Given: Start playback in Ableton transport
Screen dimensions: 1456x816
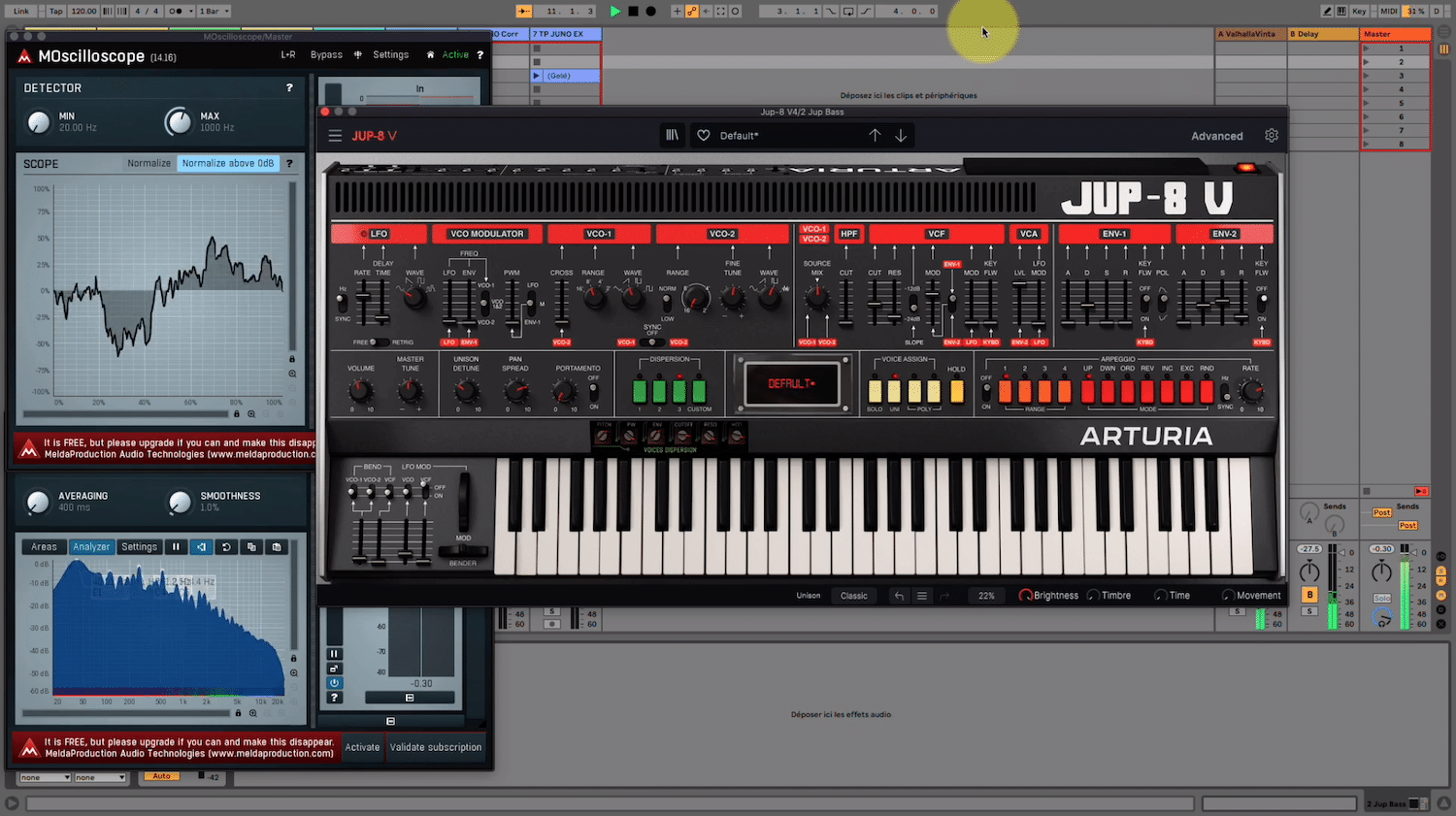Looking at the screenshot, I should (x=614, y=12).
